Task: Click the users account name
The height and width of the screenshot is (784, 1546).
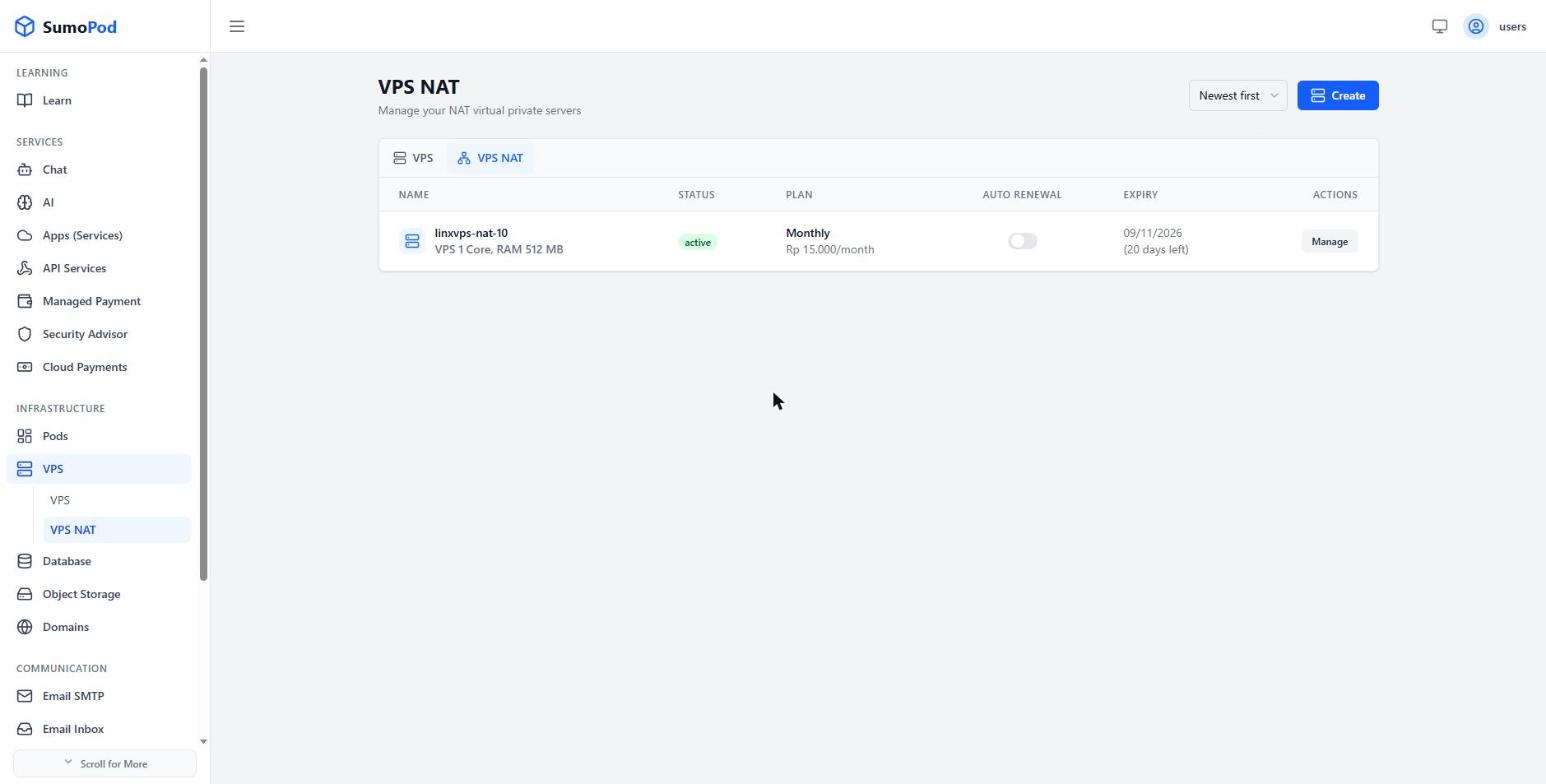Action: point(1512,27)
